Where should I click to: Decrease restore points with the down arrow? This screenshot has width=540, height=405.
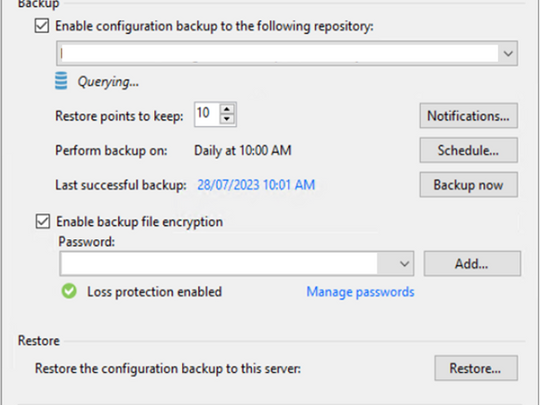click(x=227, y=119)
